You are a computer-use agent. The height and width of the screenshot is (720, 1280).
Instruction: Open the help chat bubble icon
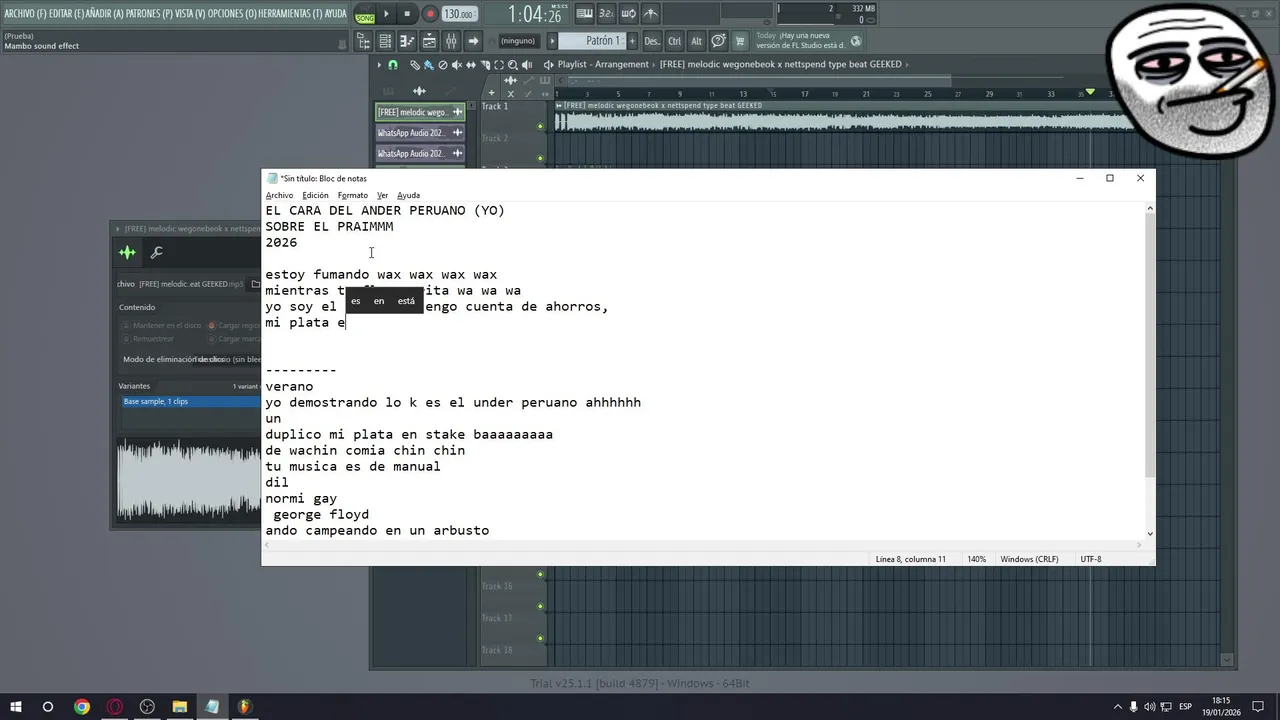point(718,41)
